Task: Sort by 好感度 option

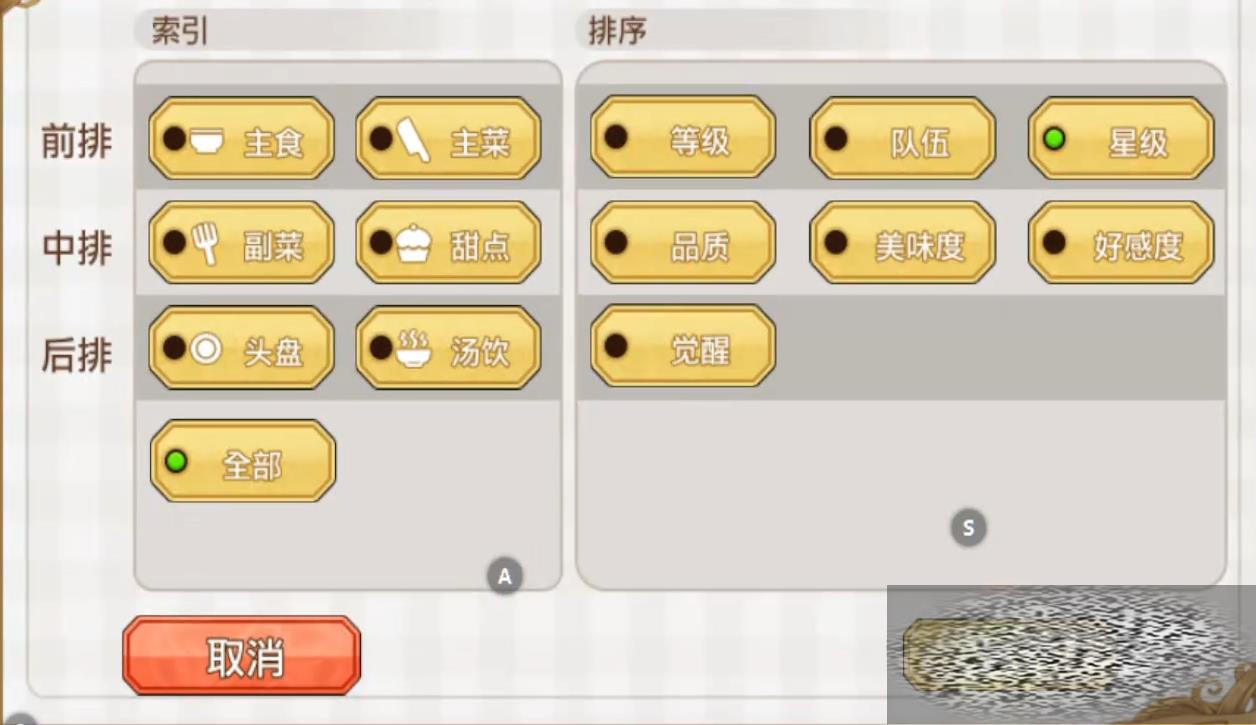Action: pyautogui.click(x=1121, y=243)
